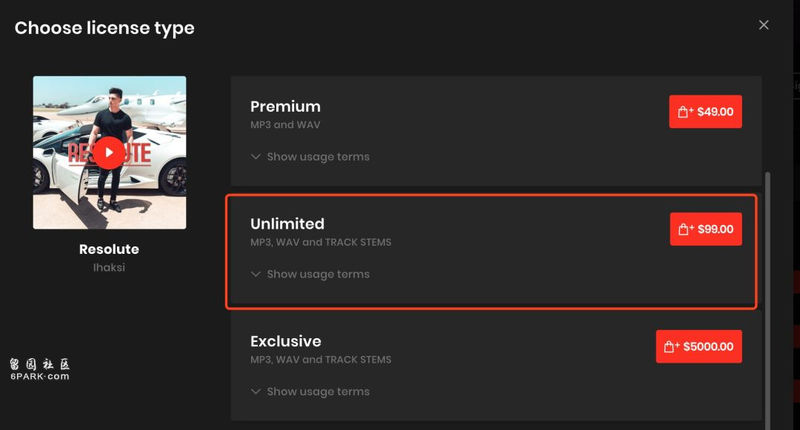Open artist Ihaksi profile link
The image size is (800, 430).
[x=109, y=267]
